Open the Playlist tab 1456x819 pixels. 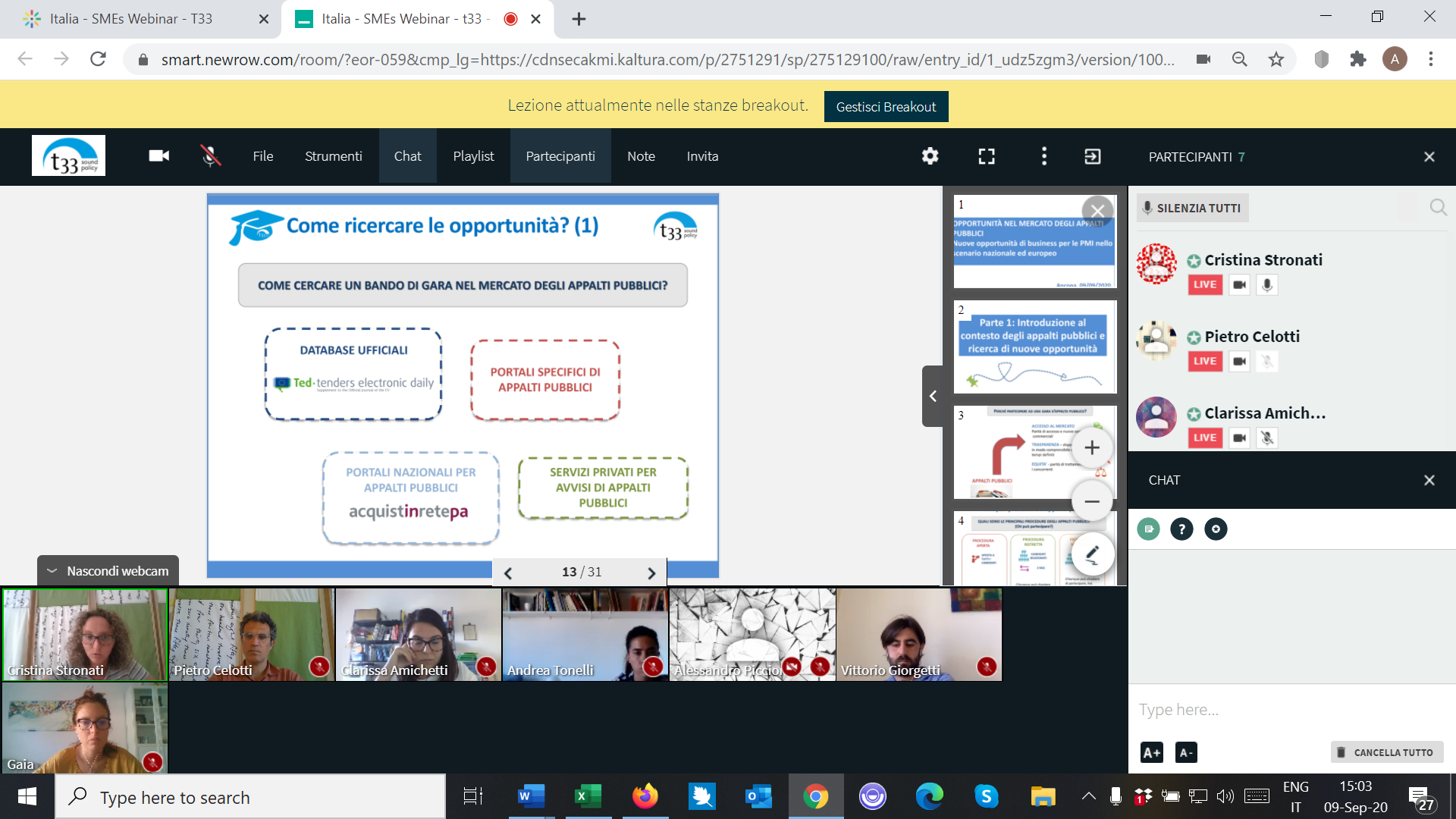pyautogui.click(x=473, y=155)
